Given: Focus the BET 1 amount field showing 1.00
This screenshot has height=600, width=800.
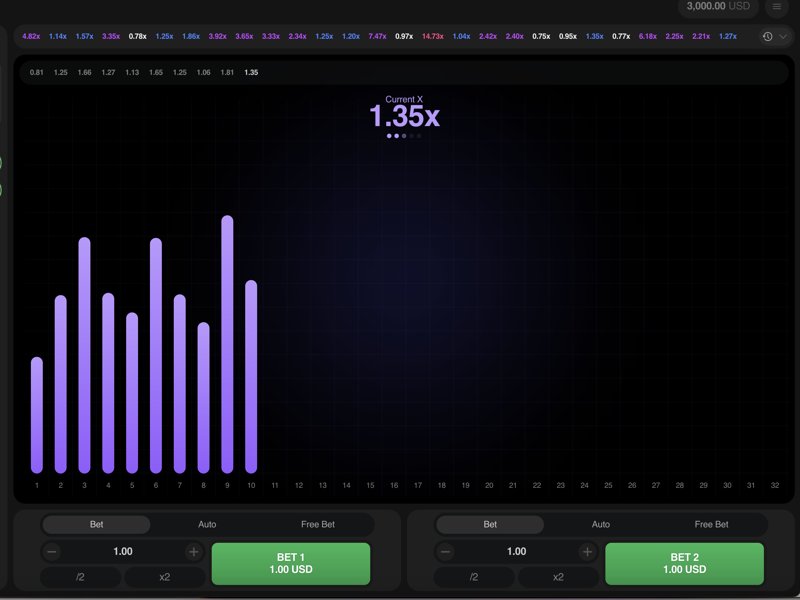Looking at the screenshot, I should (122, 552).
